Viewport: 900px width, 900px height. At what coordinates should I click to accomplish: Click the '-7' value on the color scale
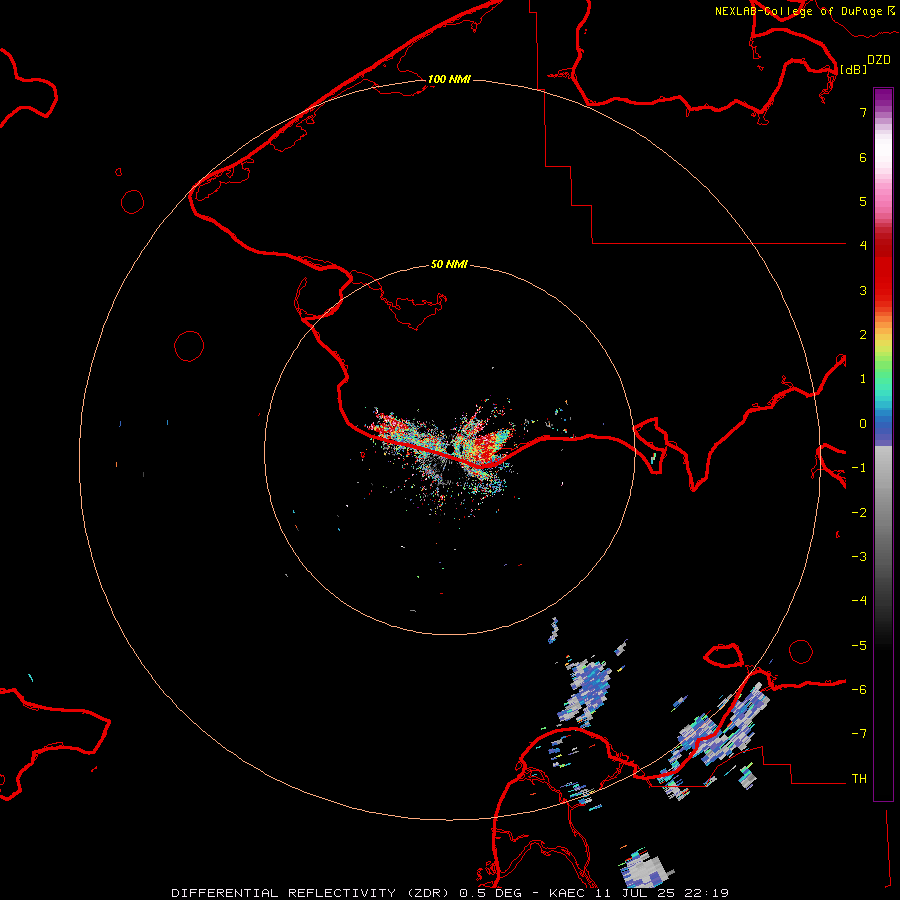coord(859,734)
